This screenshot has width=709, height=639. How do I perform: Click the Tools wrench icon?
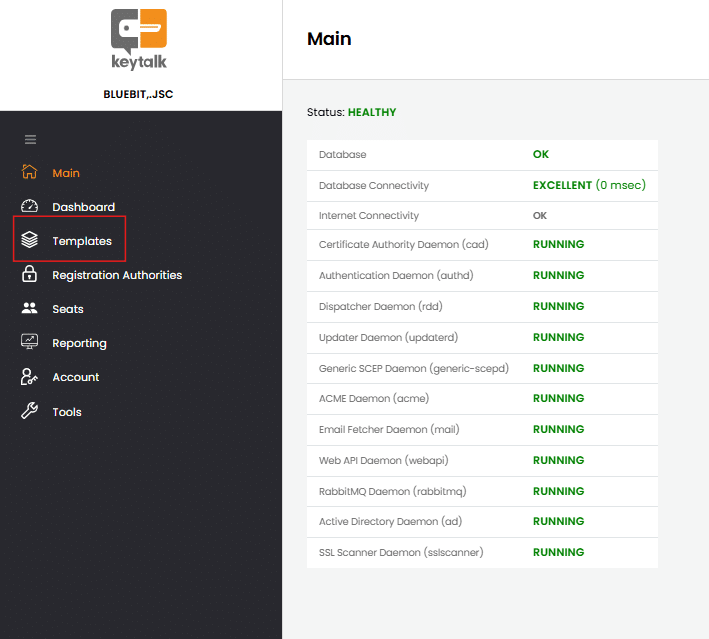(30, 411)
